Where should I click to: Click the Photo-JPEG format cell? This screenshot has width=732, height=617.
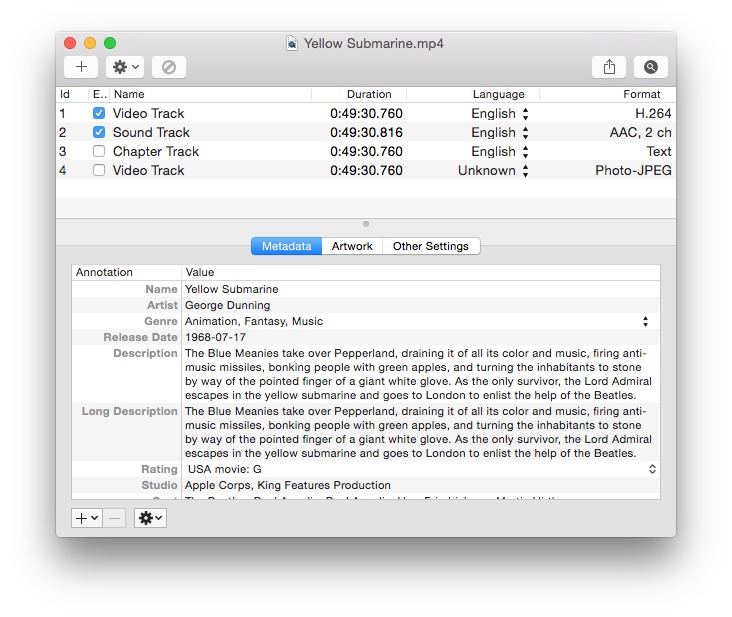point(633,170)
